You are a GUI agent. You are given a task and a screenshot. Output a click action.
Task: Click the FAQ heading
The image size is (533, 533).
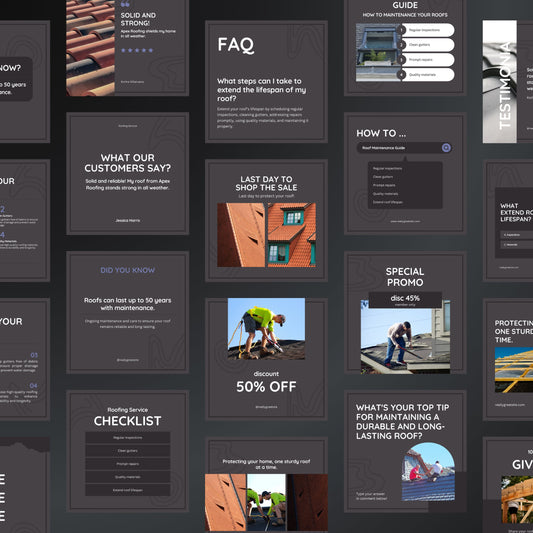coord(236,45)
